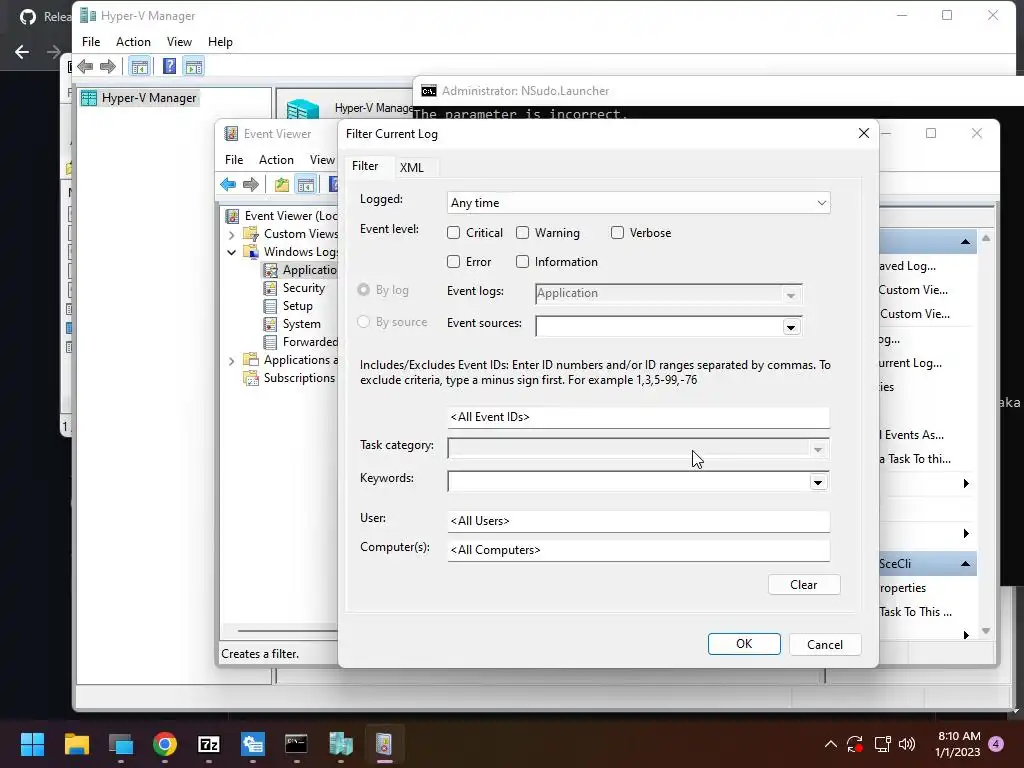Expand Applications and Services Logs node
The image size is (1024, 768).
click(231, 360)
